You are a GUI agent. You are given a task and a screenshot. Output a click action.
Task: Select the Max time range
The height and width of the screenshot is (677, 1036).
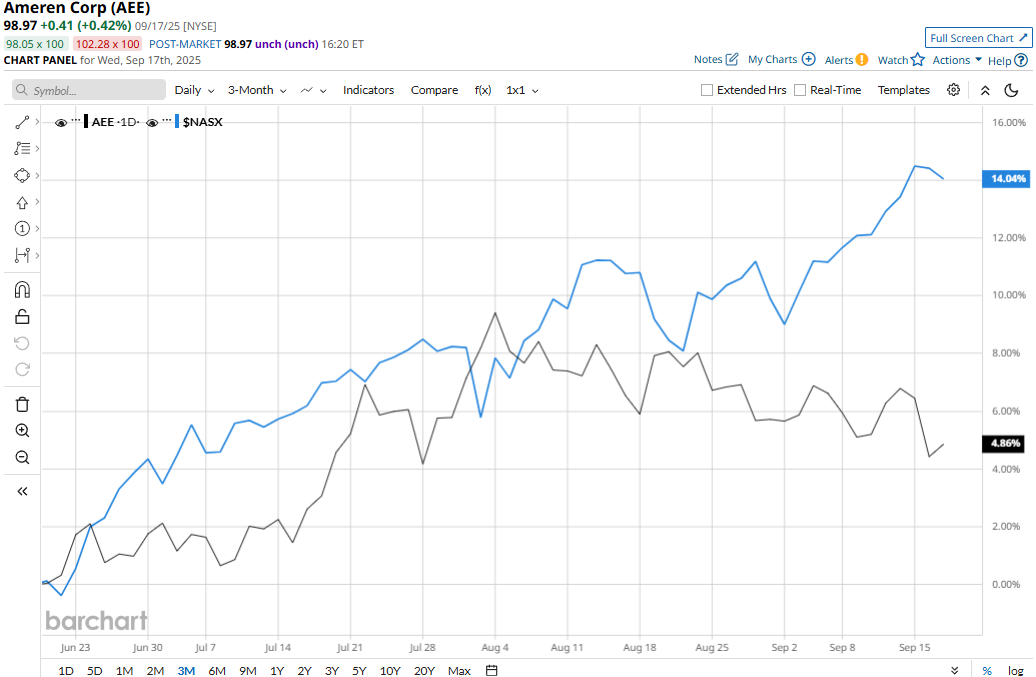[459, 670]
